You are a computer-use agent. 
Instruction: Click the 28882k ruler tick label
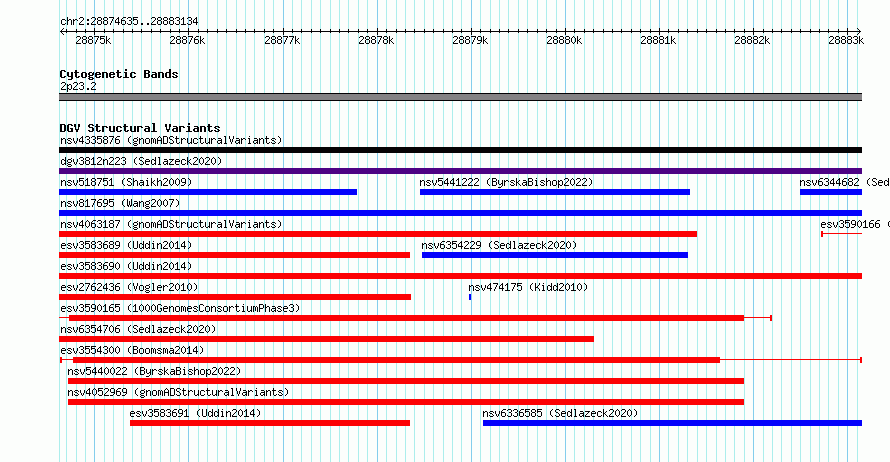[752, 40]
